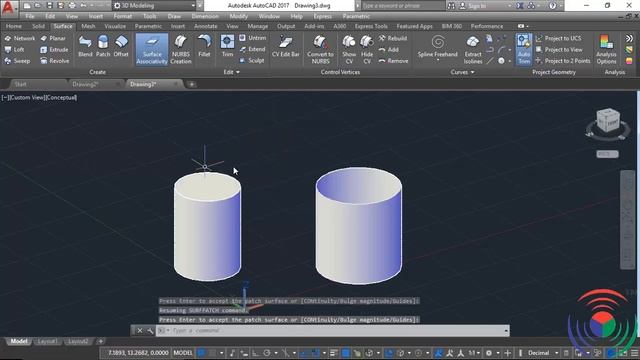Select the Loft surface tool

click(14, 49)
